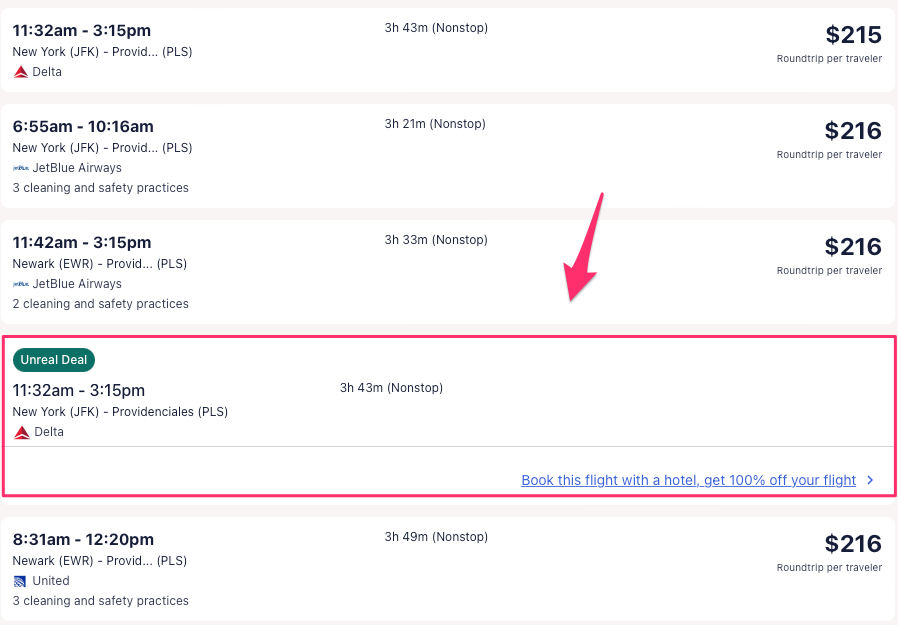This screenshot has height=625, width=898.
Task: Click the Delta logo on the $215 flight
Action: click(21, 72)
